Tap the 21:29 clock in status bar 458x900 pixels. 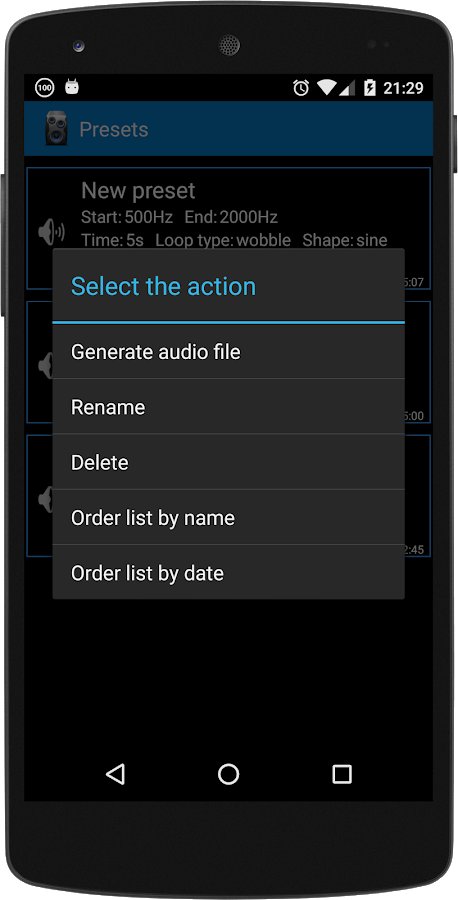[403, 88]
